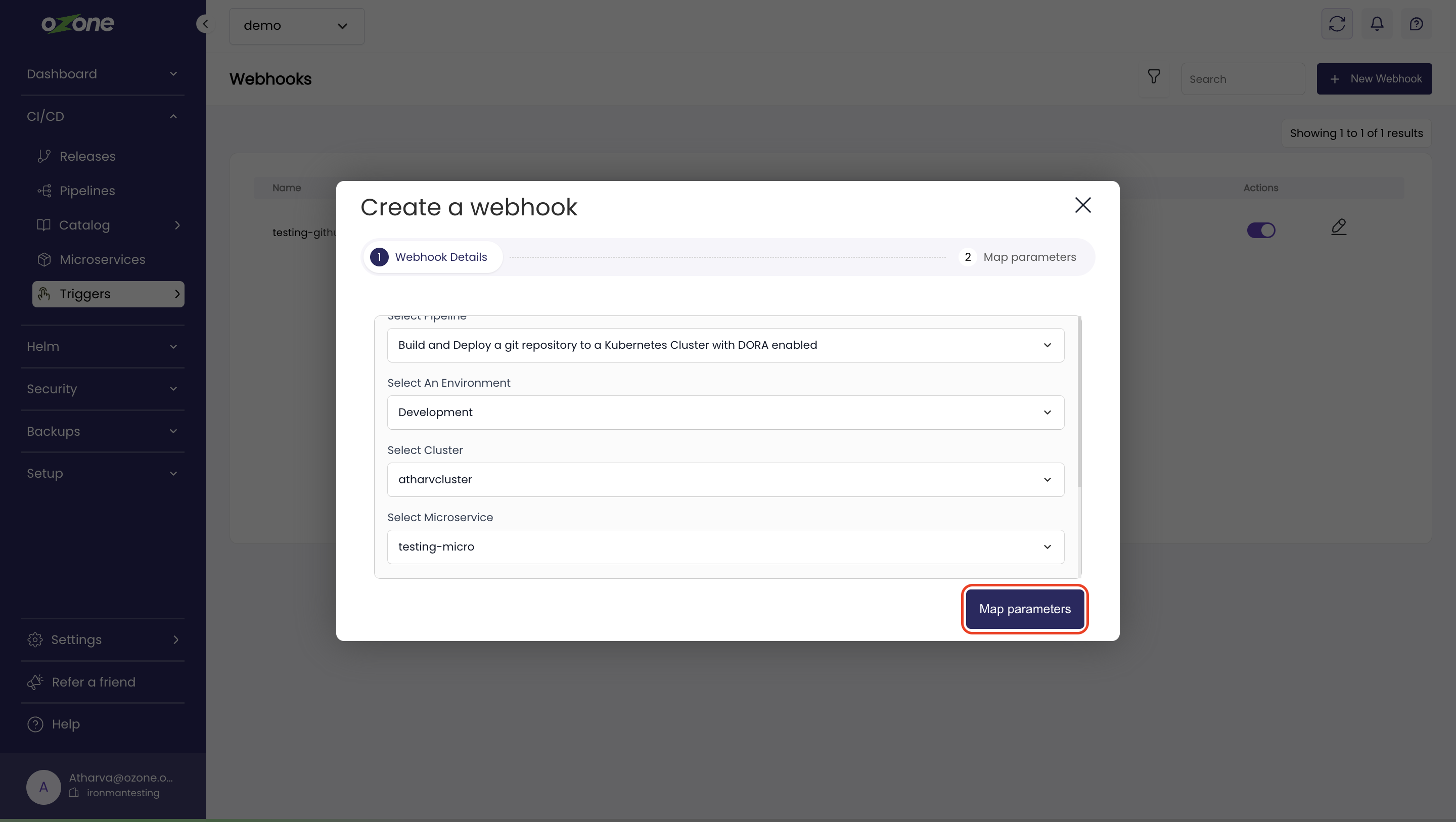Screen dimensions: 1456x822
Task: Open Settings gear in the sidebar
Action: [35, 640]
